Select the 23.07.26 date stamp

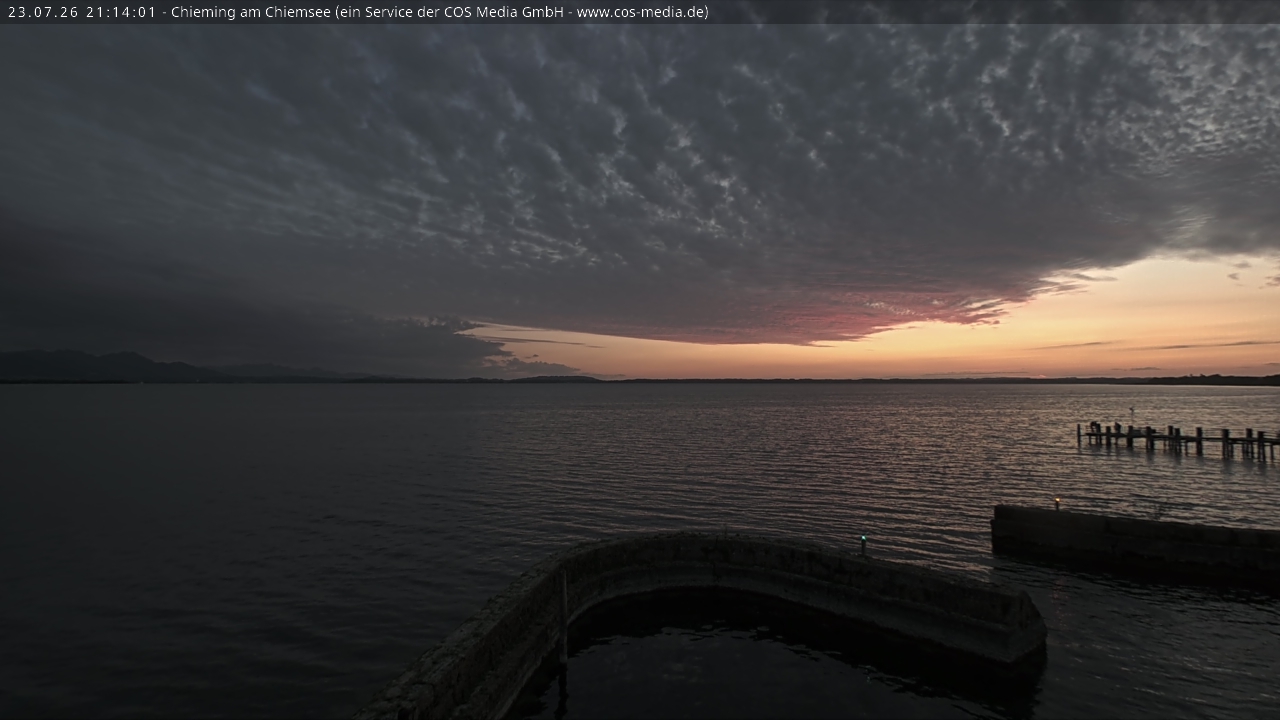[x=43, y=12]
